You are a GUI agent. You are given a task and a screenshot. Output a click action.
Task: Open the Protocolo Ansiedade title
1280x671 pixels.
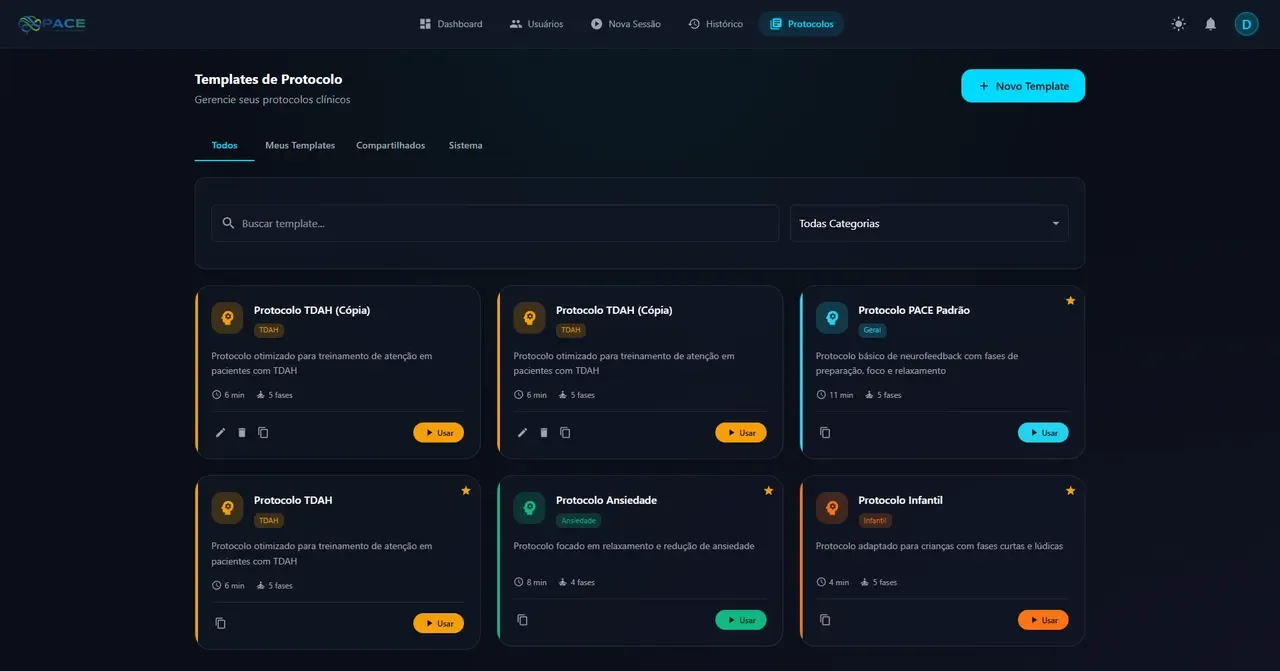coord(606,500)
